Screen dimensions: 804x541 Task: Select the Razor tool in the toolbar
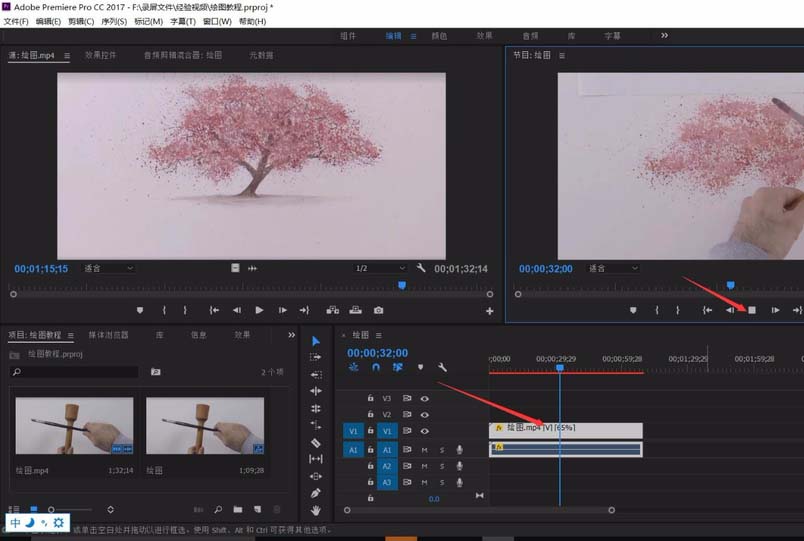click(x=316, y=442)
